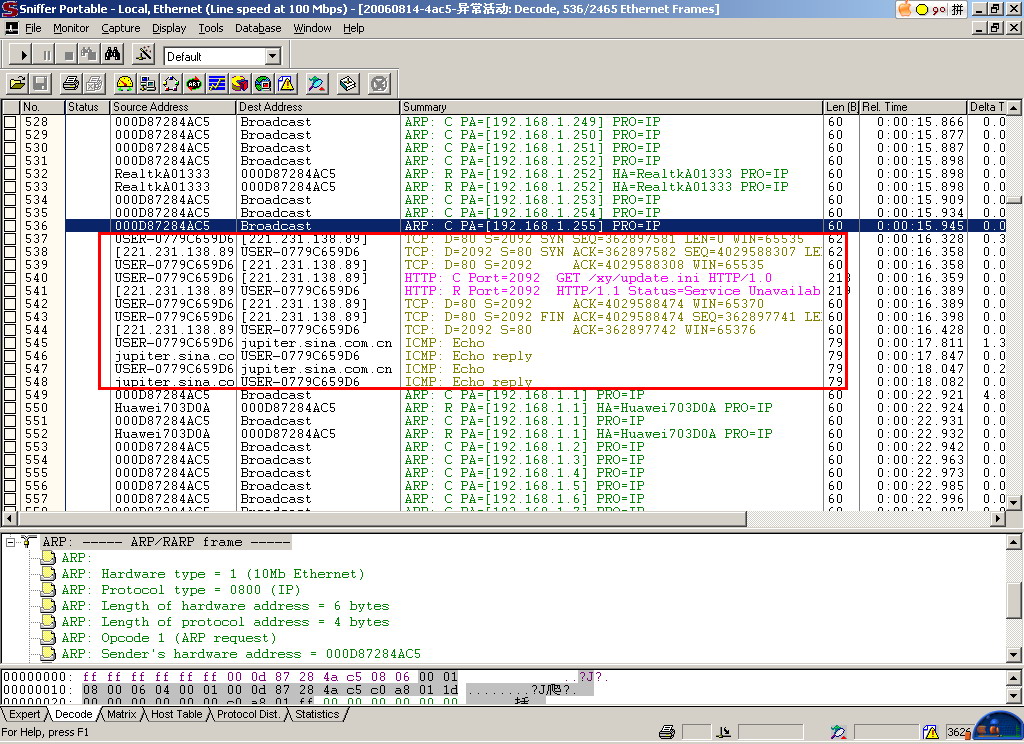The image size is (1024, 744).
Task: Open the Dashboard gauge icon
Action: (x=124, y=84)
